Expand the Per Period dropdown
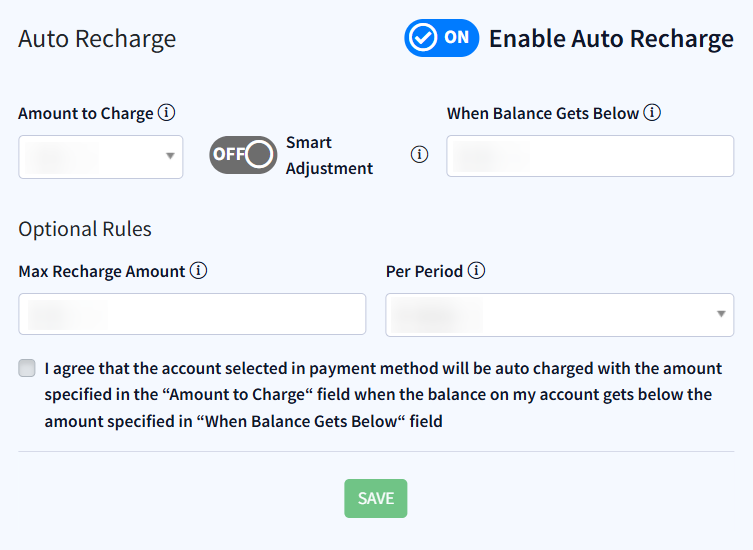753x550 pixels. click(x=559, y=315)
